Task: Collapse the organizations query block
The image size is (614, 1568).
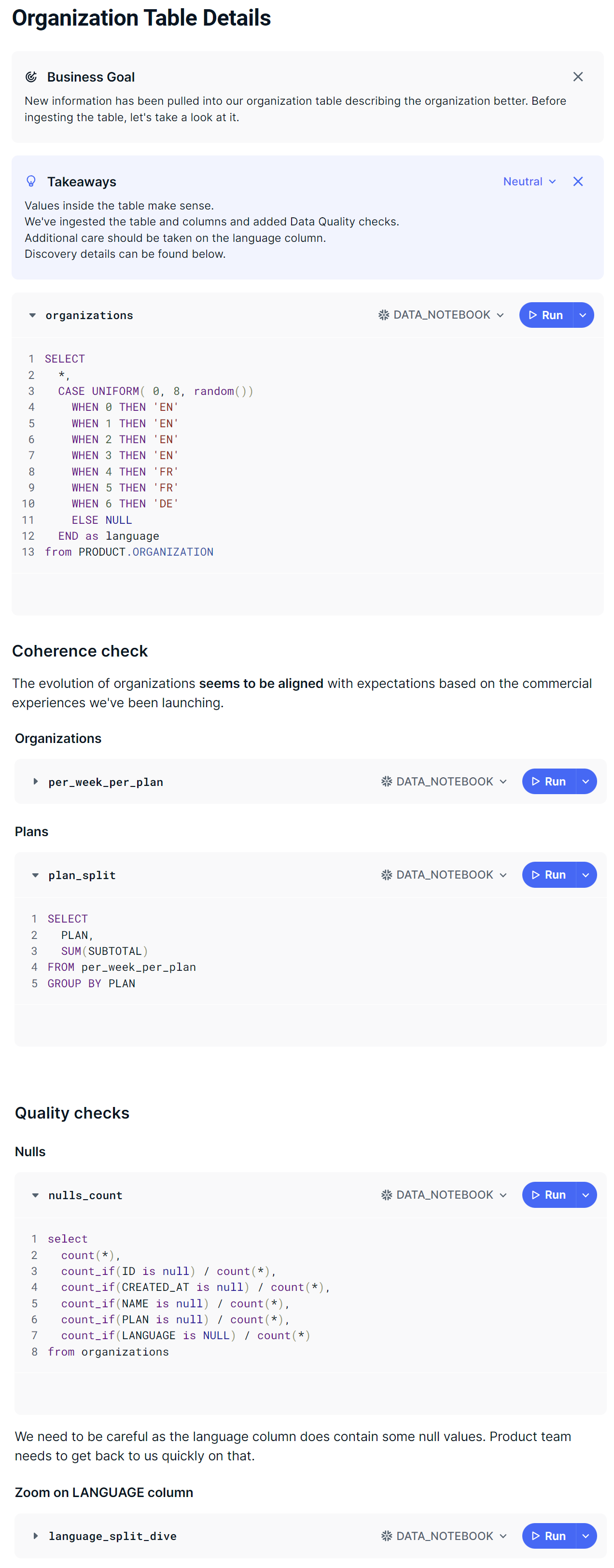Action: [x=32, y=315]
